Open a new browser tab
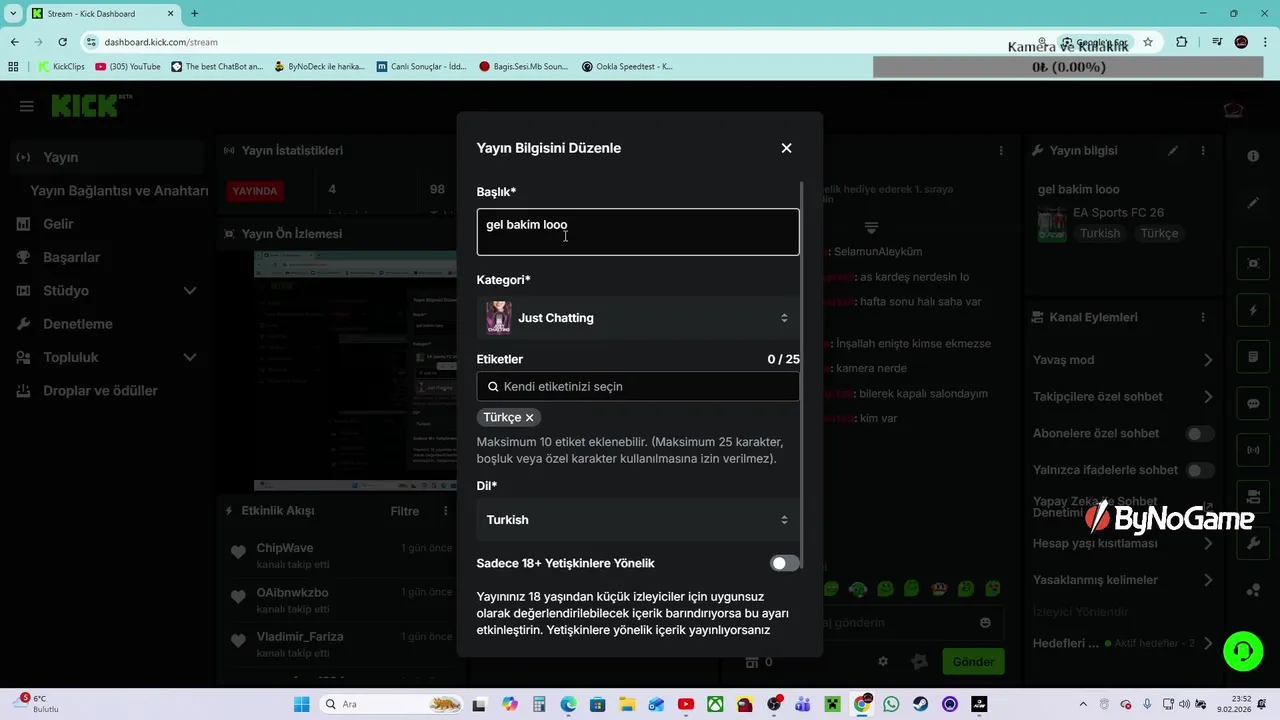The height and width of the screenshot is (720, 1280). pos(195,13)
